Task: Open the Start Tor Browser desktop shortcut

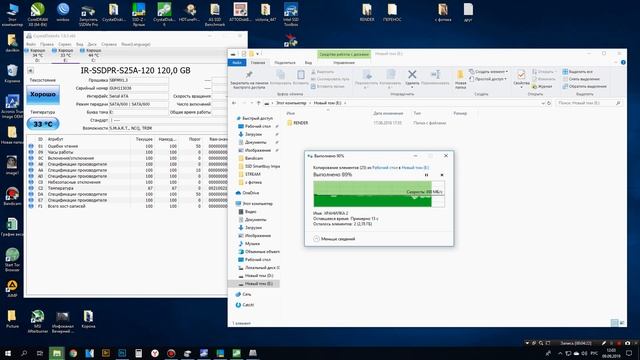Action: click(12, 260)
